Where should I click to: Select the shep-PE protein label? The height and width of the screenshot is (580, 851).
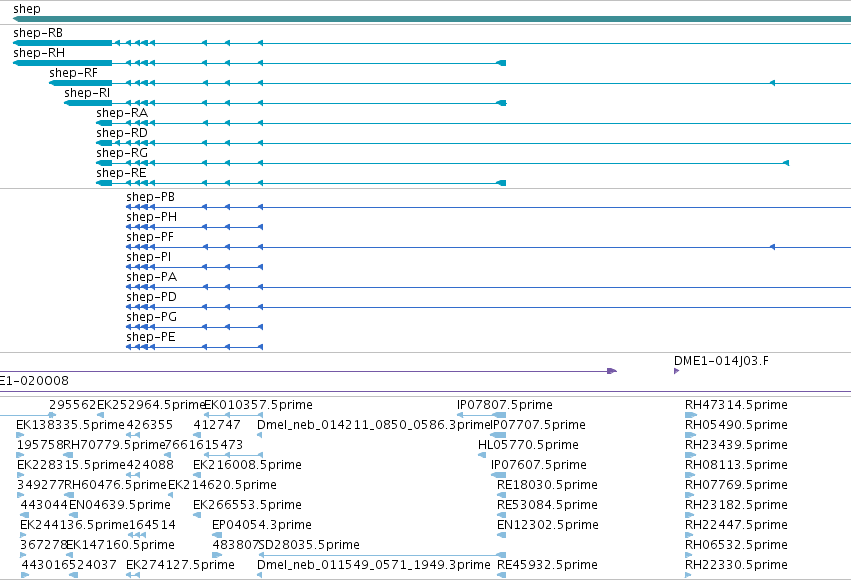click(151, 338)
